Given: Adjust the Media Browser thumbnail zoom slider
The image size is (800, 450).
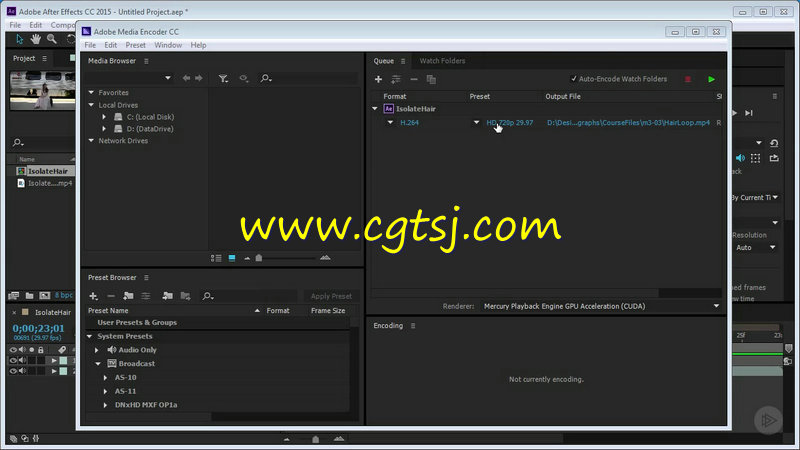Looking at the screenshot, I should 259,258.
